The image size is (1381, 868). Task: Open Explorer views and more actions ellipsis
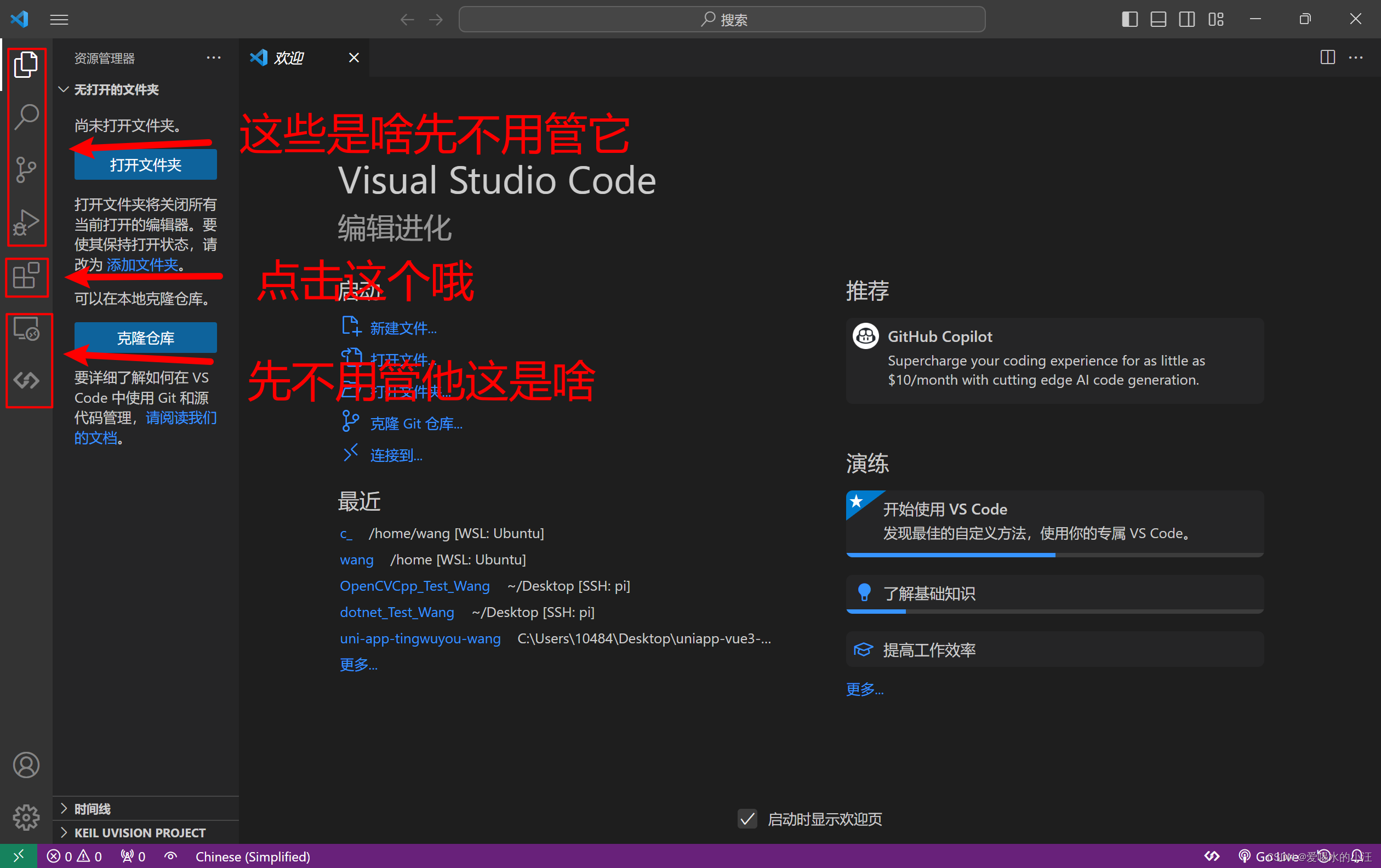[x=213, y=58]
